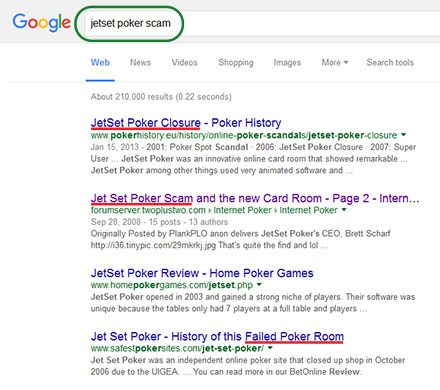Go to the Shopping tab
440x390 pixels.
click(236, 63)
